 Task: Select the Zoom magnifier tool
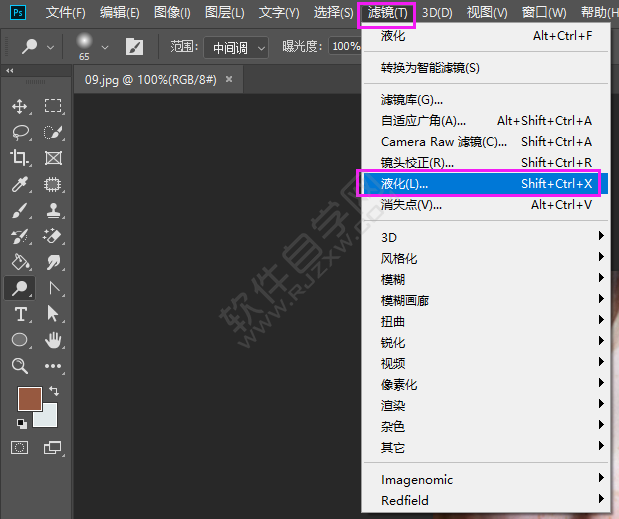point(19,366)
